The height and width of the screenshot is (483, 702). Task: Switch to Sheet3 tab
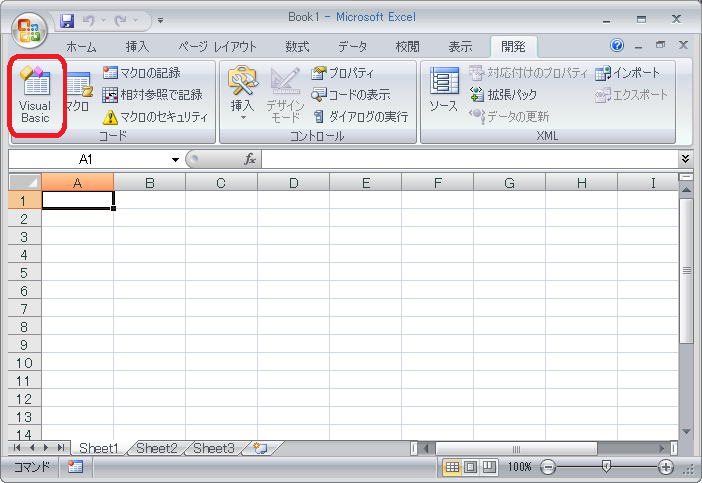tap(214, 448)
